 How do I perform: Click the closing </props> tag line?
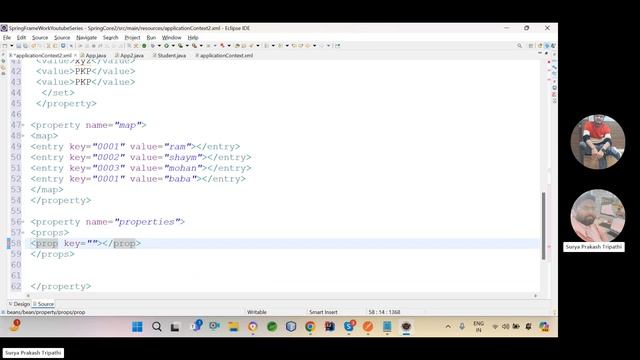click(52, 254)
